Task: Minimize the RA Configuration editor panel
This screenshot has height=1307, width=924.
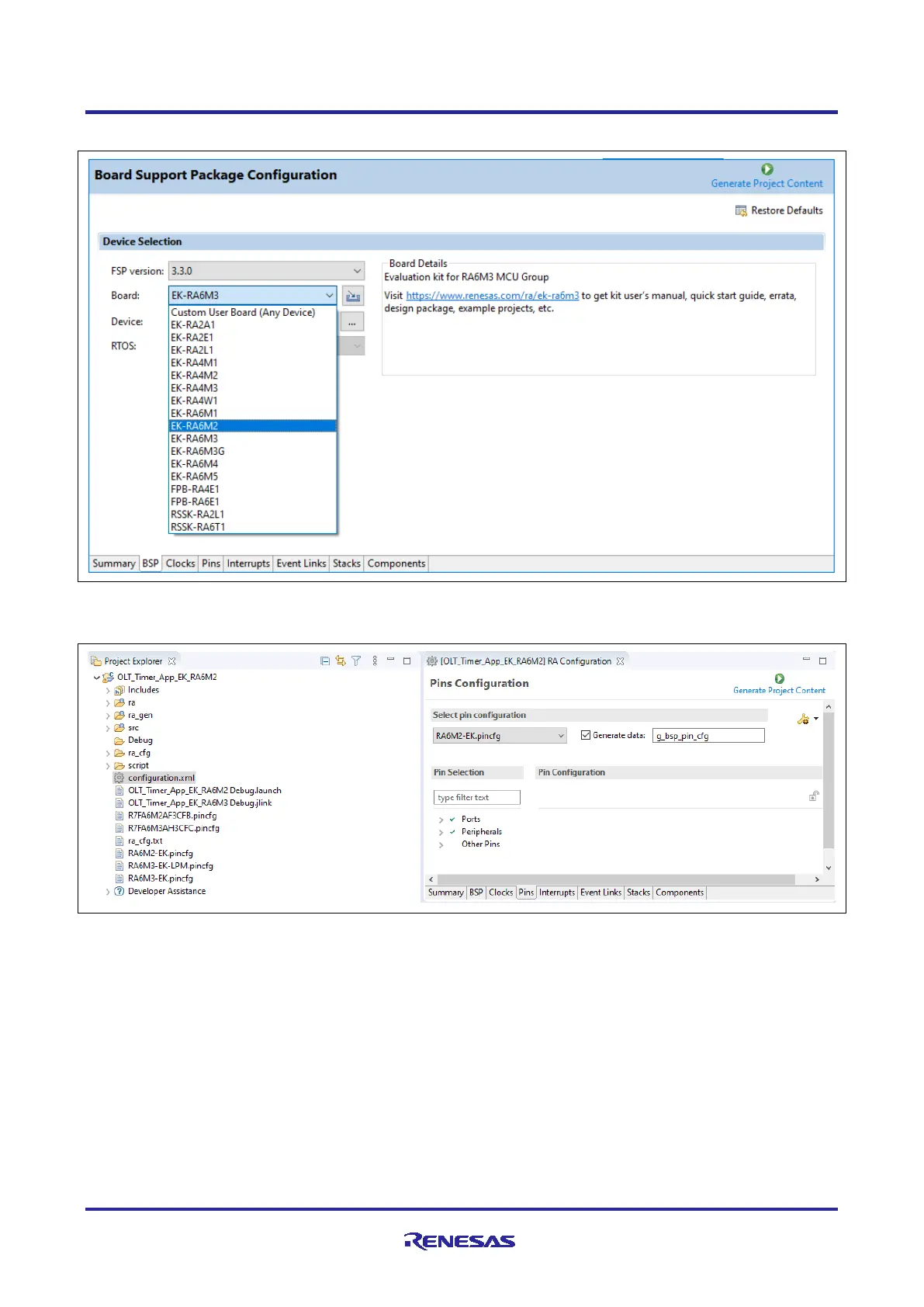Action: pyautogui.click(x=806, y=660)
